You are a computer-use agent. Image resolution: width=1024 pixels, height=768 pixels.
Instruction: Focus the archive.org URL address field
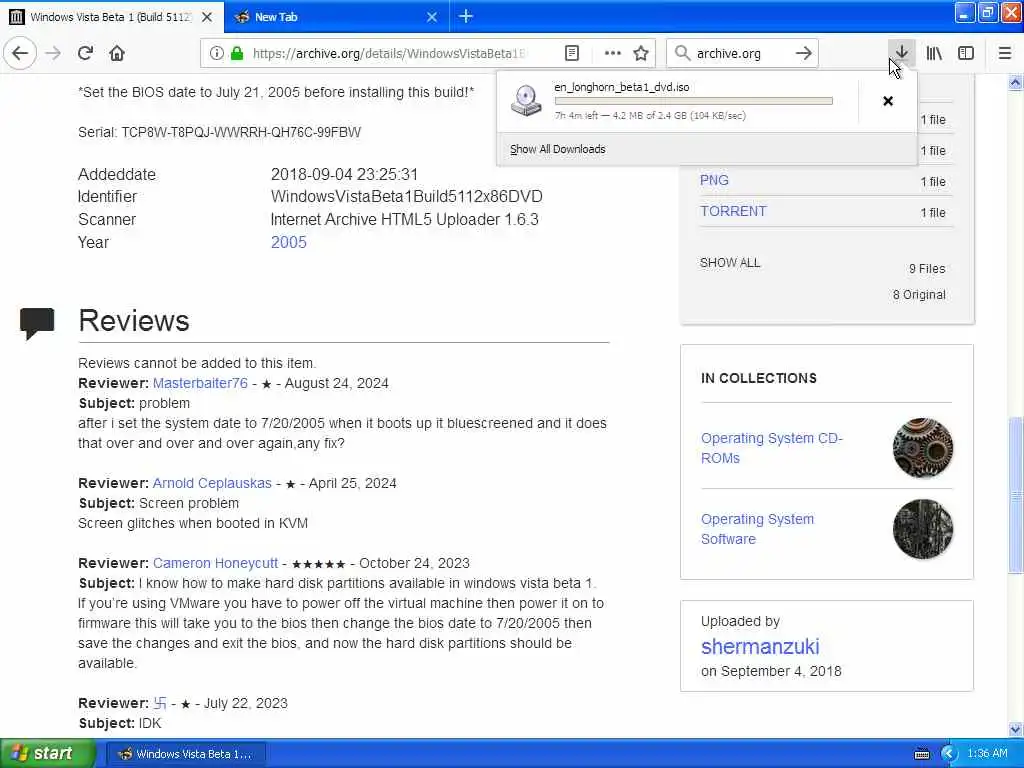[389, 53]
